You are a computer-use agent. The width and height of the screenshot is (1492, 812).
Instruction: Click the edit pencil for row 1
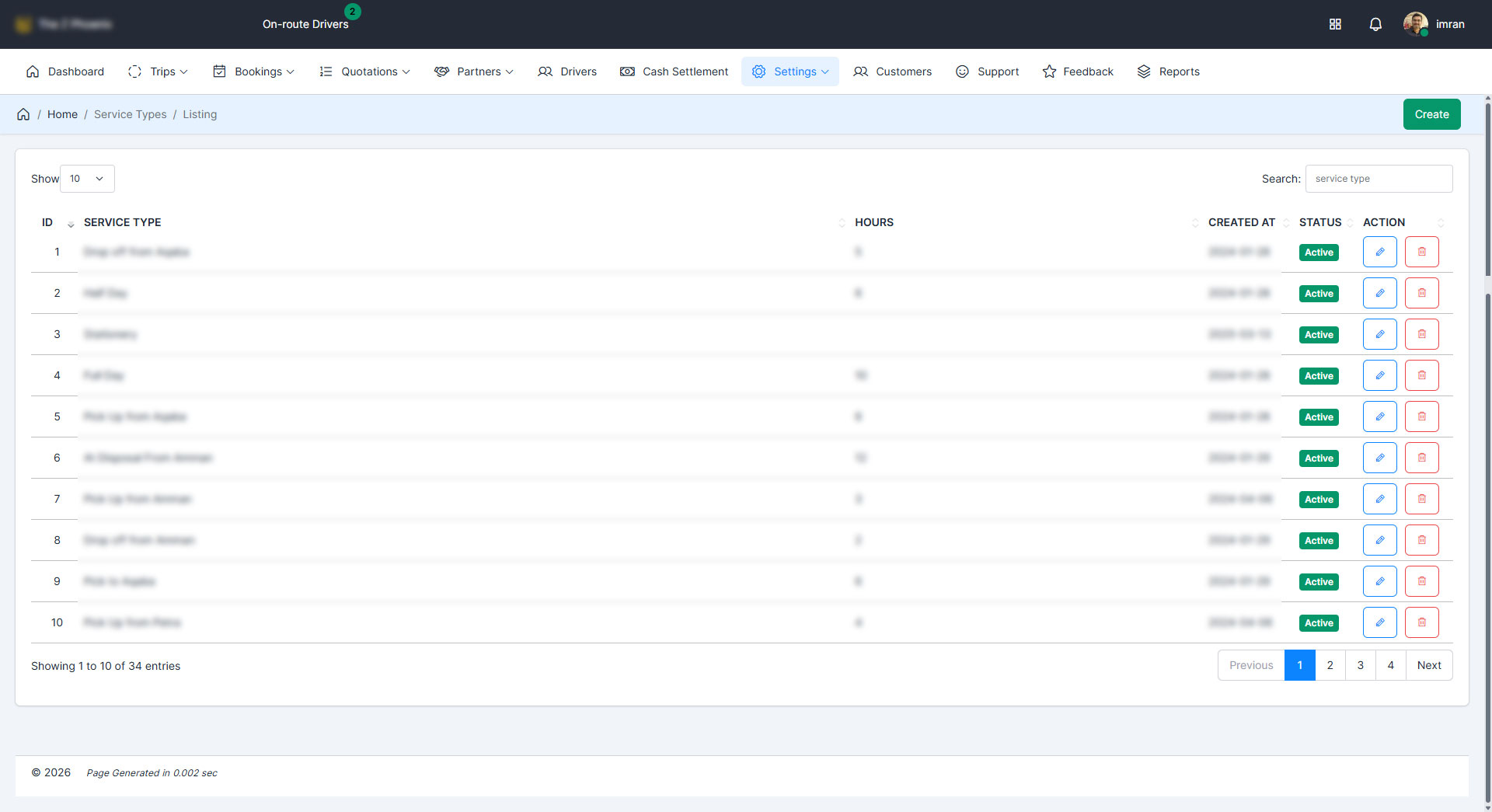(1379, 252)
